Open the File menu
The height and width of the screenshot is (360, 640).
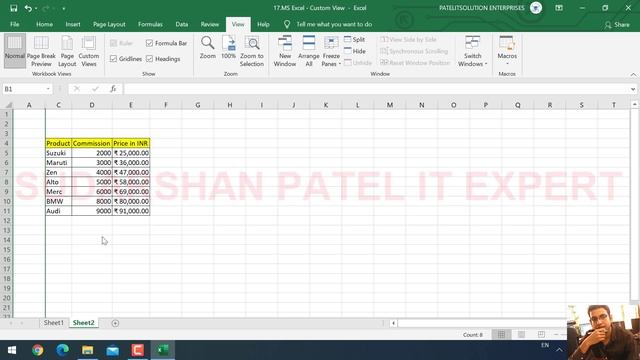(15, 24)
